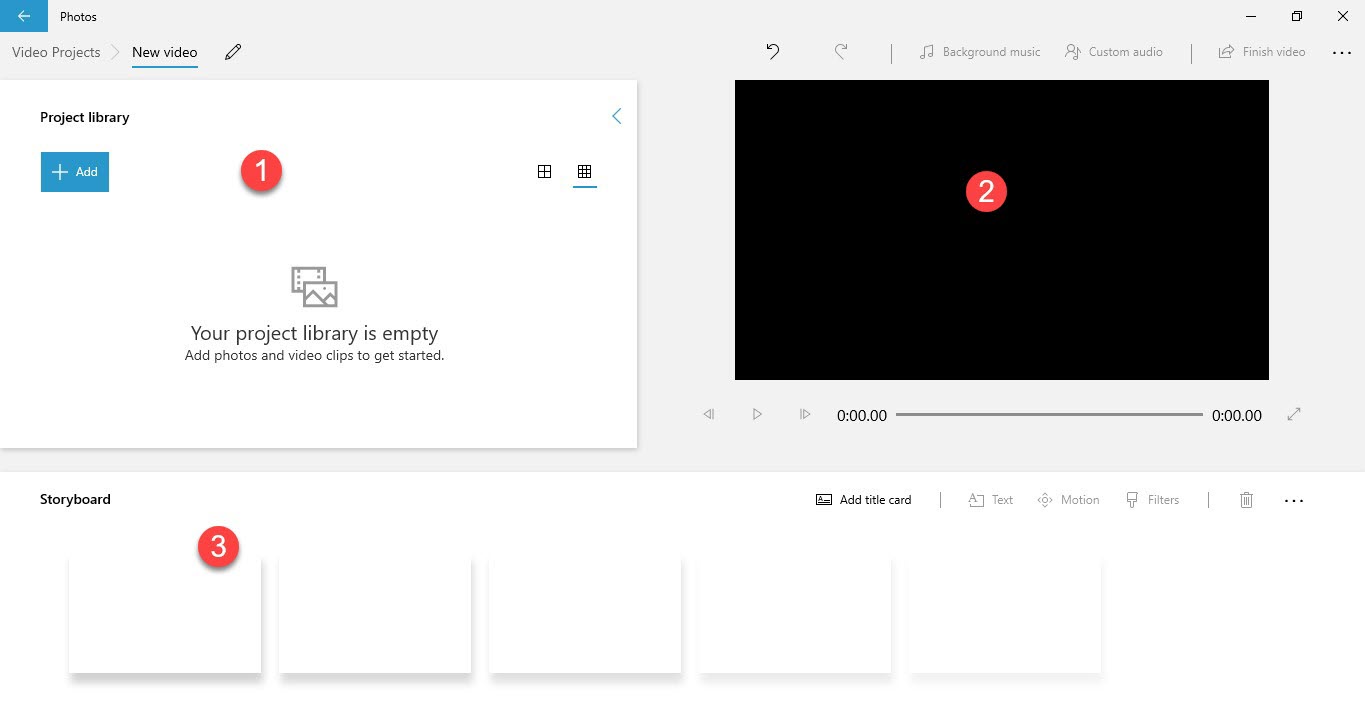The height and width of the screenshot is (720, 1365).
Task: Open Custom audio settings
Action: (1114, 52)
